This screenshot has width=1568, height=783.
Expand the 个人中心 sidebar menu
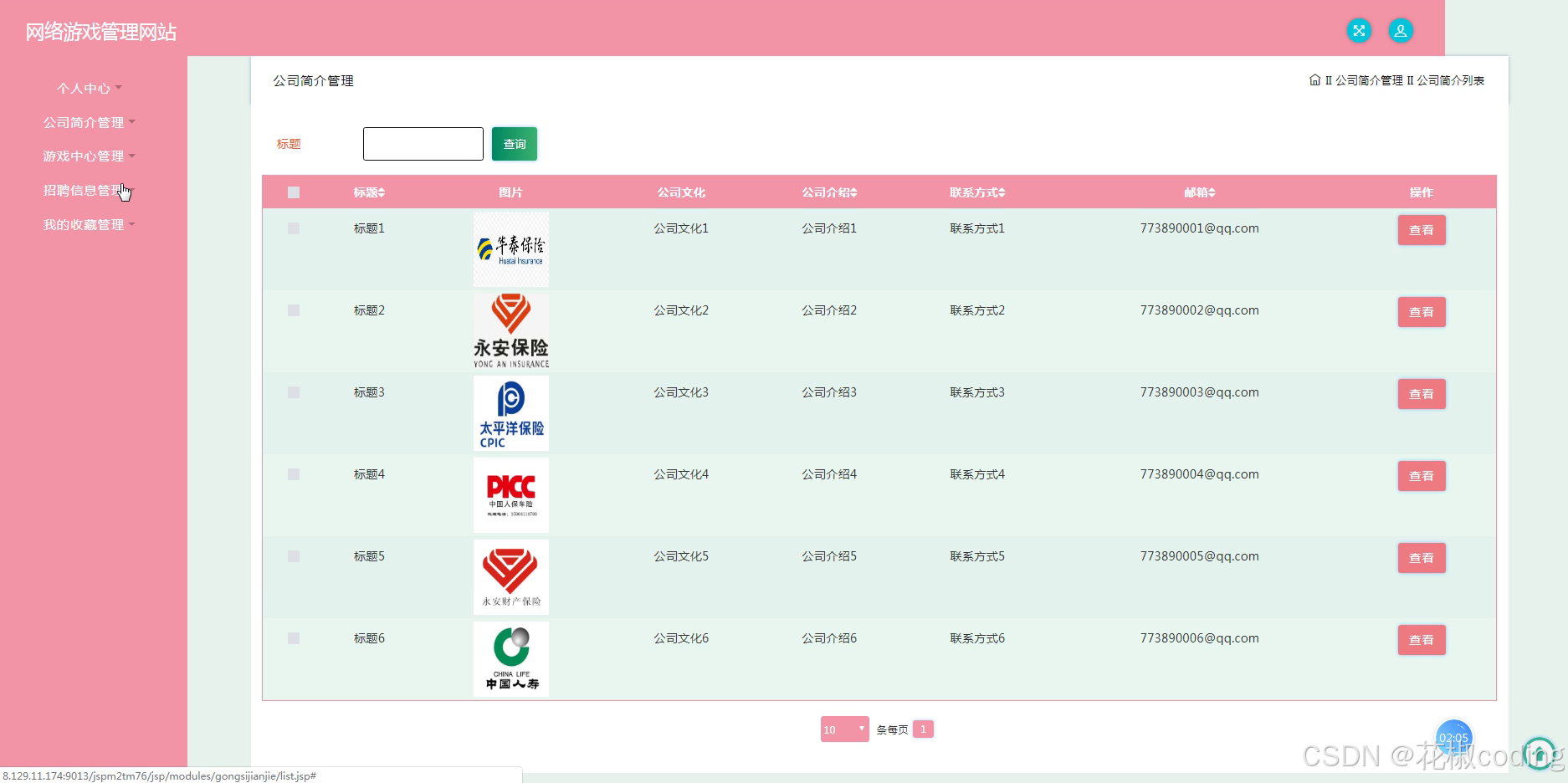pos(89,88)
